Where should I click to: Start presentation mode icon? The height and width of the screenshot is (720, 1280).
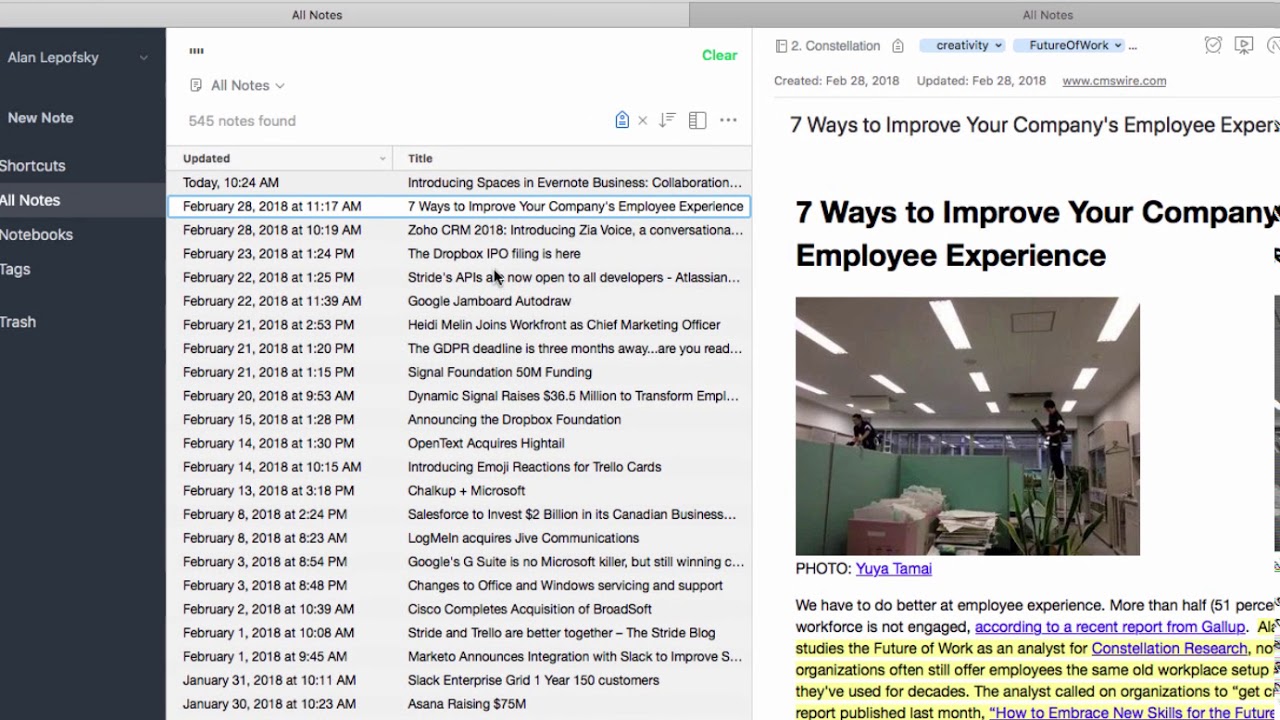pyautogui.click(x=1244, y=45)
